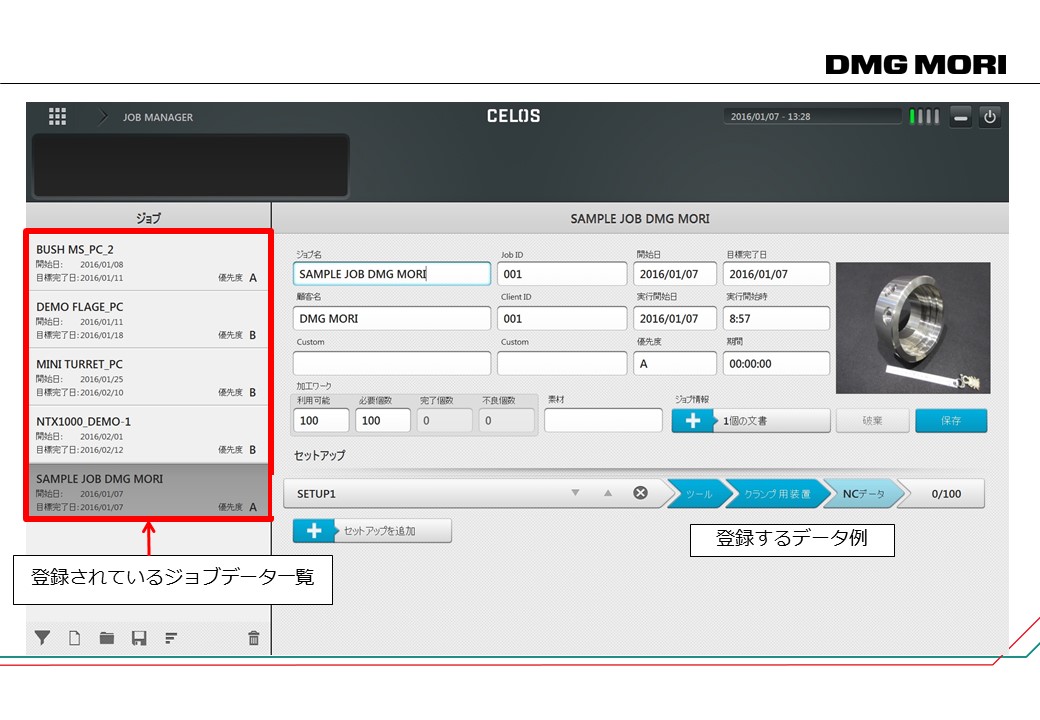
Task: Click the 実行開始時 8:57 field
Action: (776, 318)
